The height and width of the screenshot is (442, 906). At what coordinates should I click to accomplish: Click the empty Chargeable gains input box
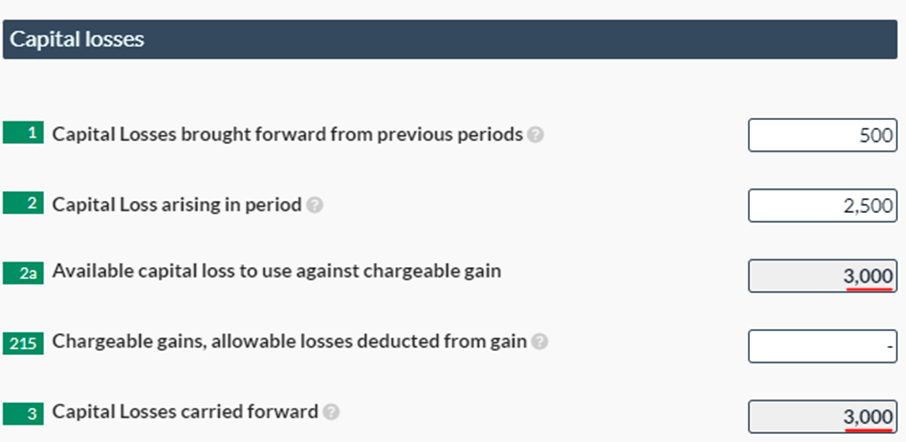[x=822, y=344]
